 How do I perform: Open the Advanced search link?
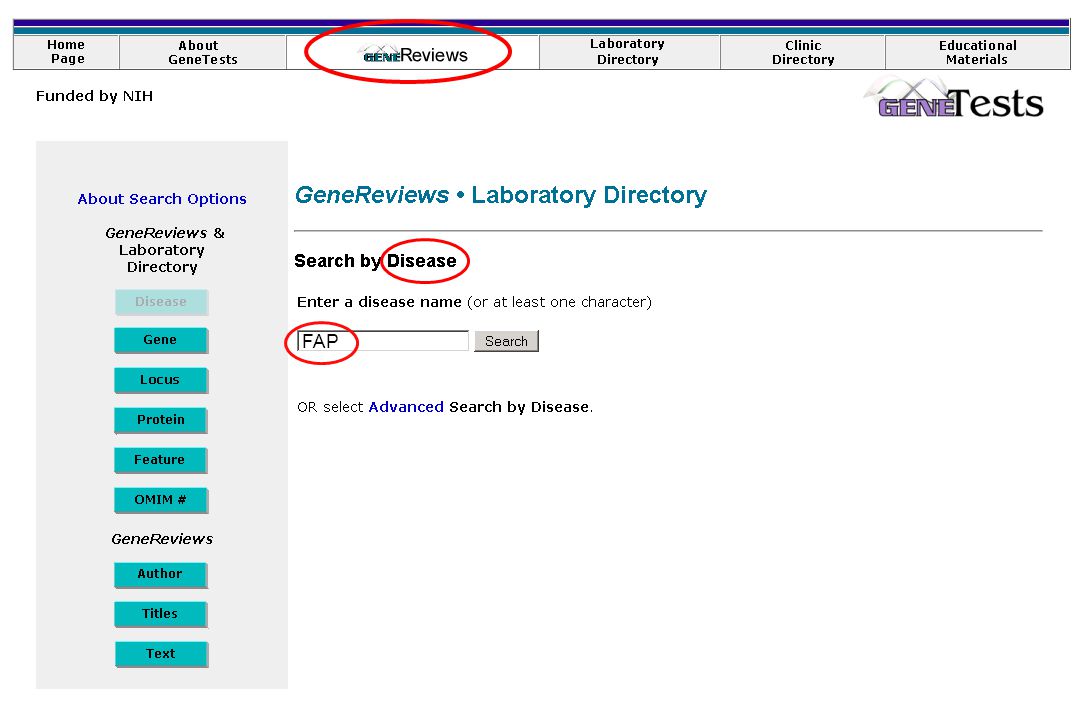(x=406, y=407)
